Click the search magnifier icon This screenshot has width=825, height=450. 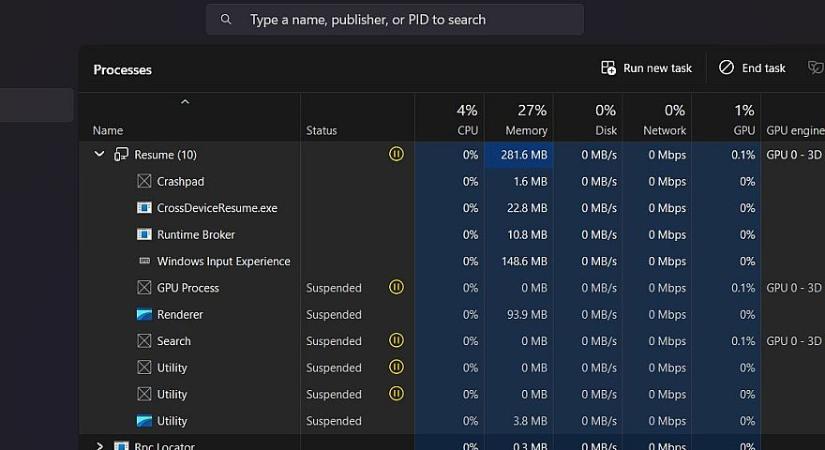pos(226,19)
